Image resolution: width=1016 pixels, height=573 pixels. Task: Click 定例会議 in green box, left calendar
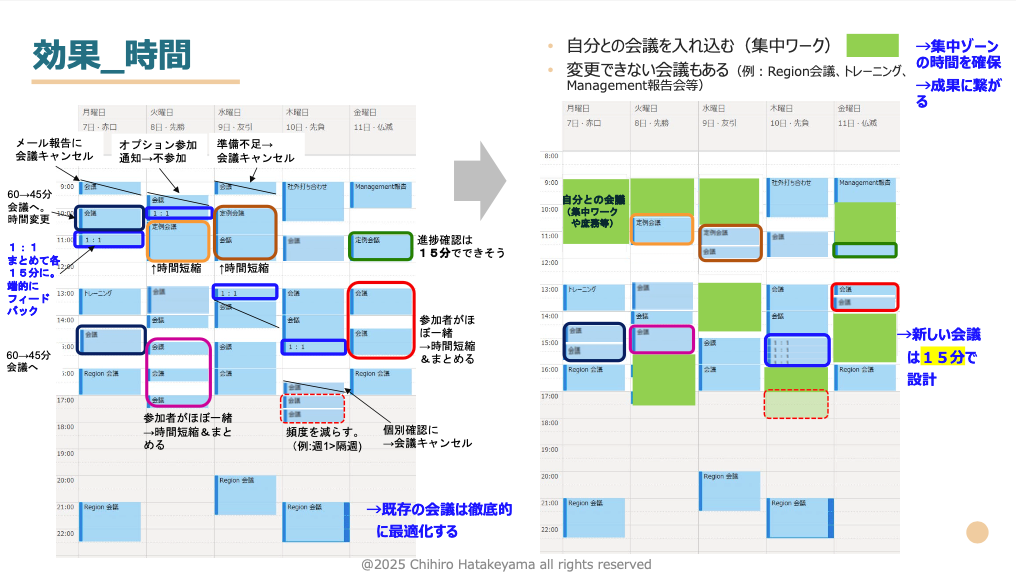[x=381, y=245]
